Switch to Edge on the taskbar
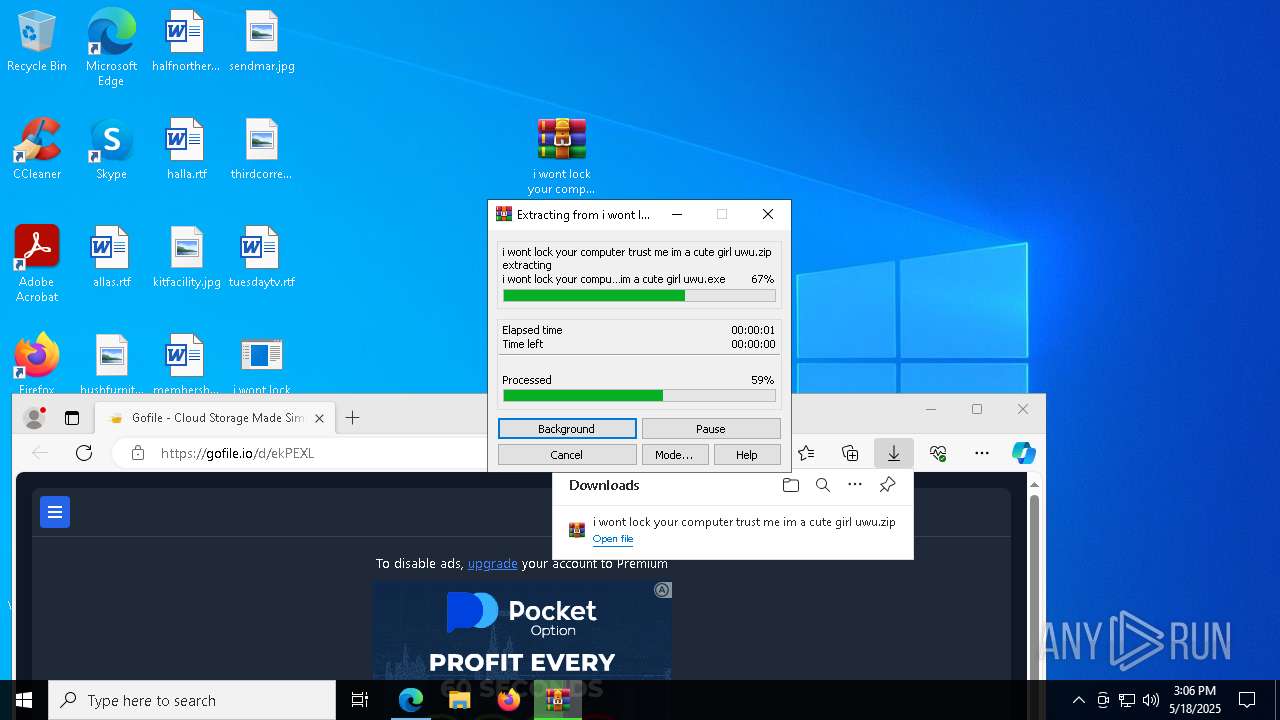Screen dimensions: 1280x720 (x=411, y=700)
